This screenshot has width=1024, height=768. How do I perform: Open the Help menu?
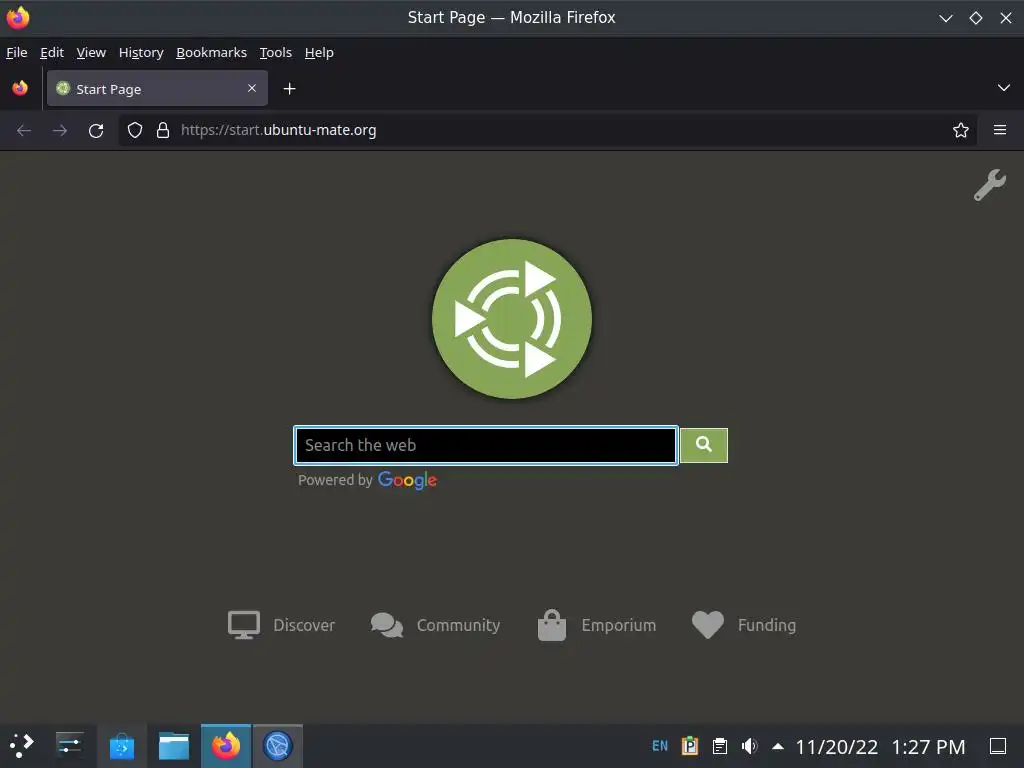(x=319, y=53)
